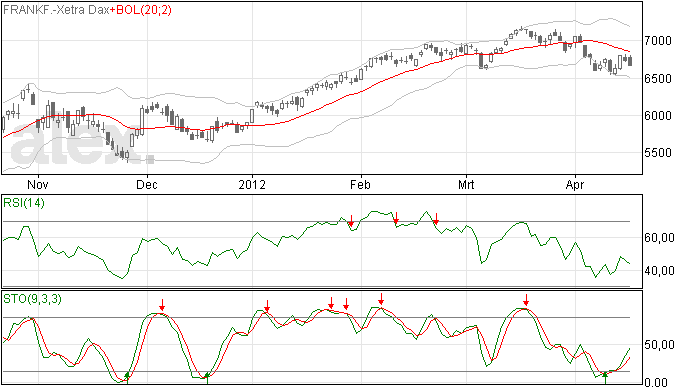Open the STO(9,3,3) indicator label

32,299
